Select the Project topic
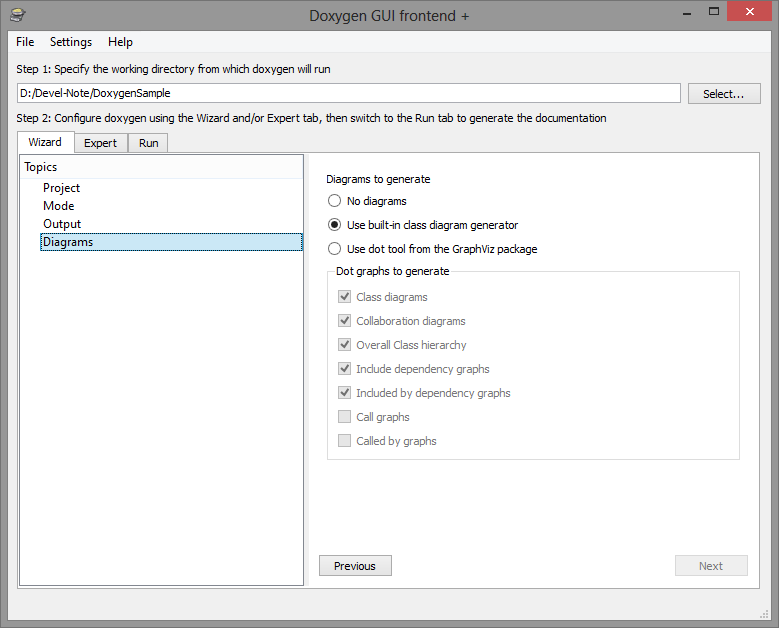Image resolution: width=779 pixels, height=628 pixels. coord(61,188)
